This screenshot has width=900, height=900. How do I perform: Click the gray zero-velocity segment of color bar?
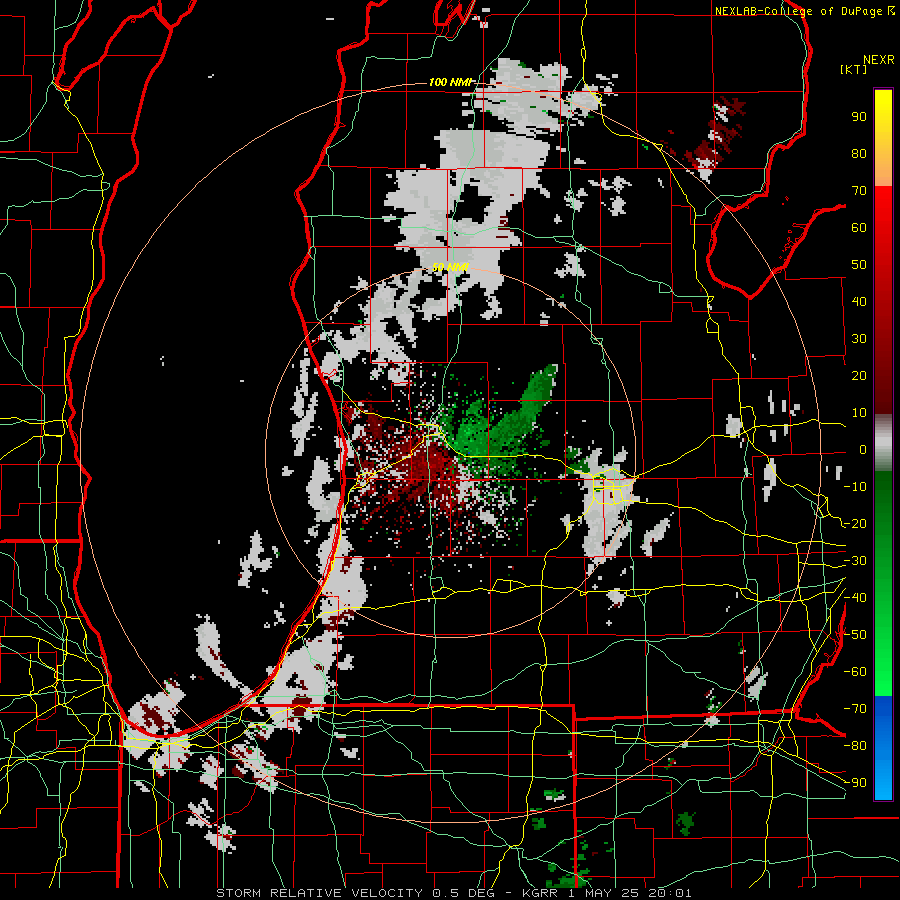click(x=883, y=443)
